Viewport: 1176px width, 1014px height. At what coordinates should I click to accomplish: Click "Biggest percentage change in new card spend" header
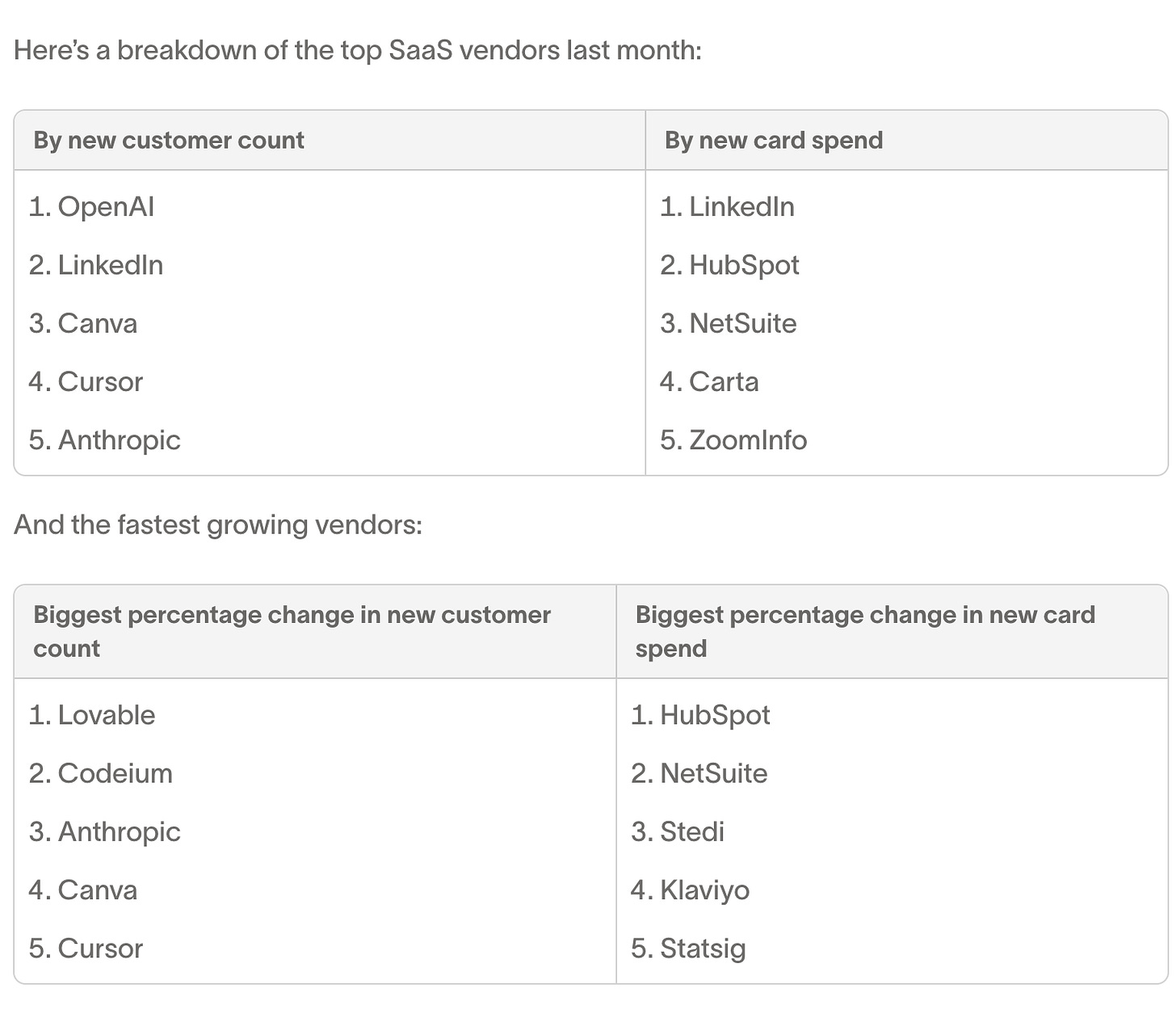(864, 631)
